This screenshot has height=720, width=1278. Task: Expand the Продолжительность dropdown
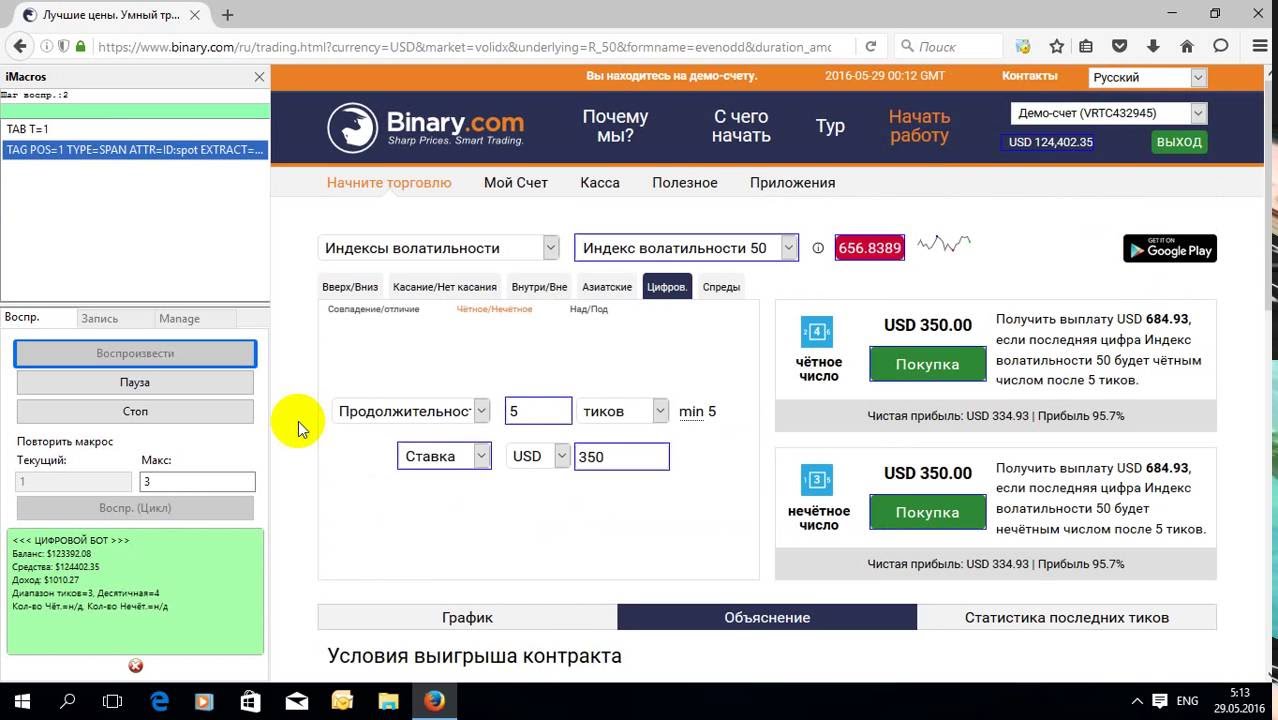coord(411,411)
